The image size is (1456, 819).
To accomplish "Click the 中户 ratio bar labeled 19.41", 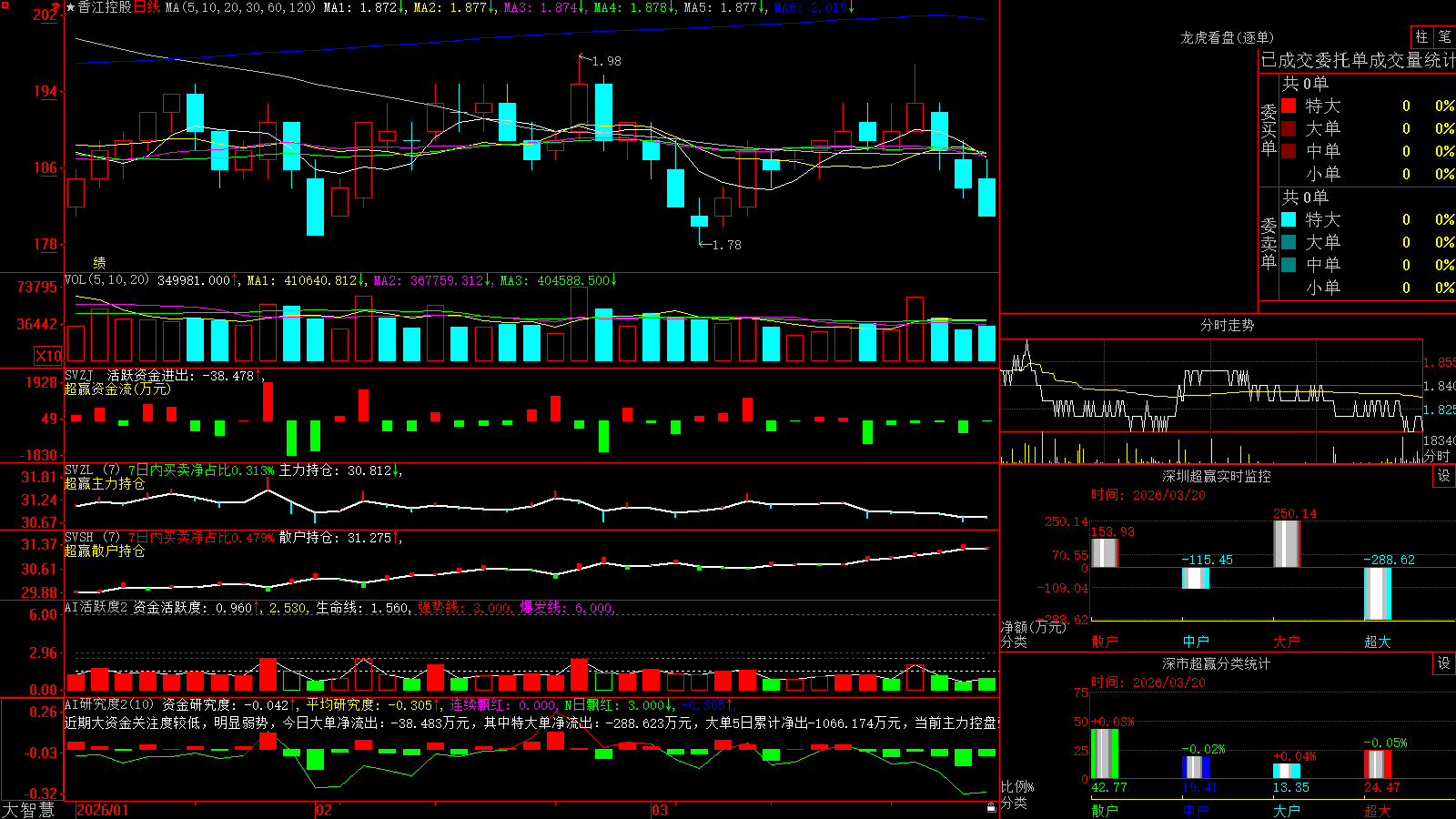I will (x=1196, y=767).
